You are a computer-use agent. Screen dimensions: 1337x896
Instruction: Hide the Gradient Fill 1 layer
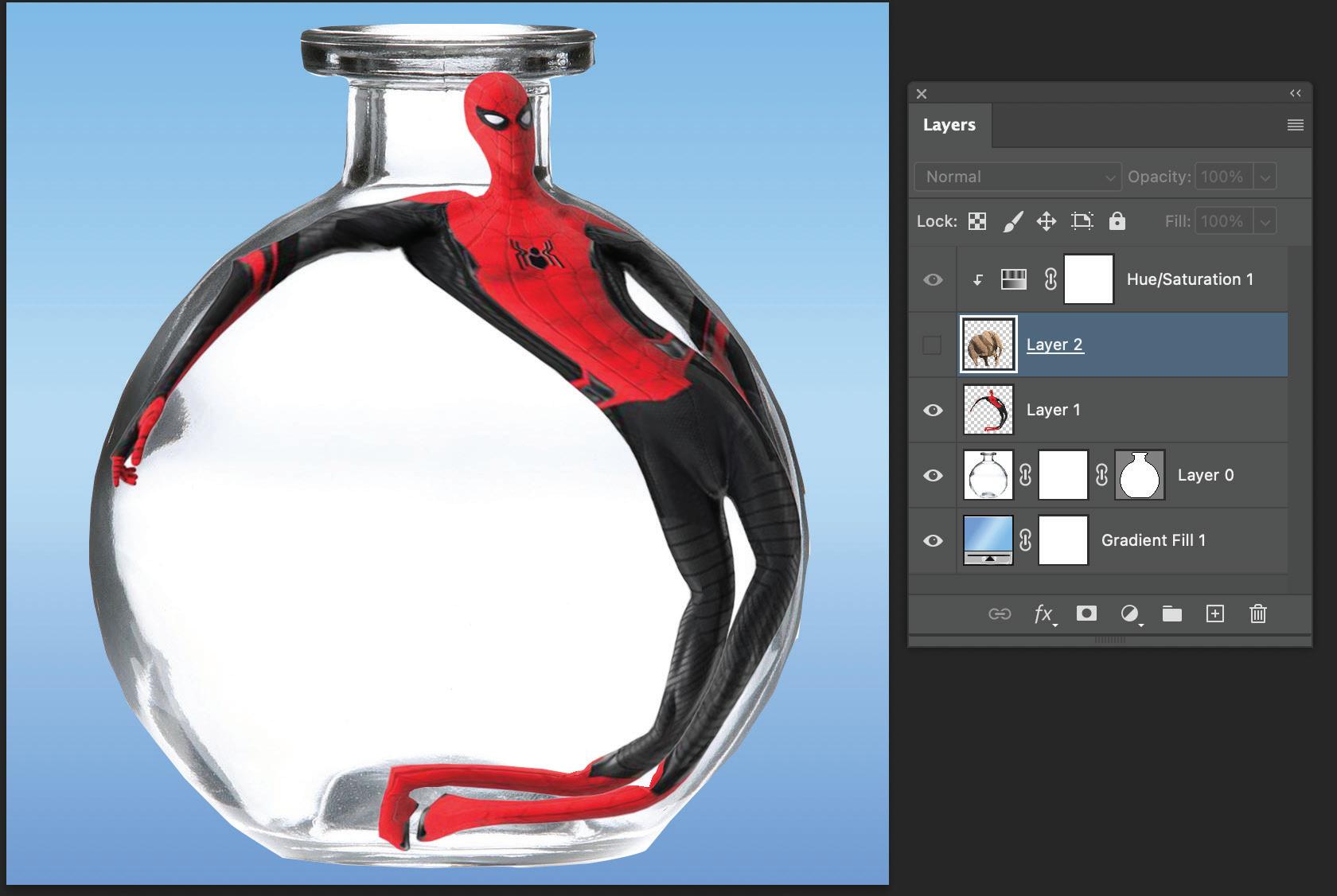[933, 540]
